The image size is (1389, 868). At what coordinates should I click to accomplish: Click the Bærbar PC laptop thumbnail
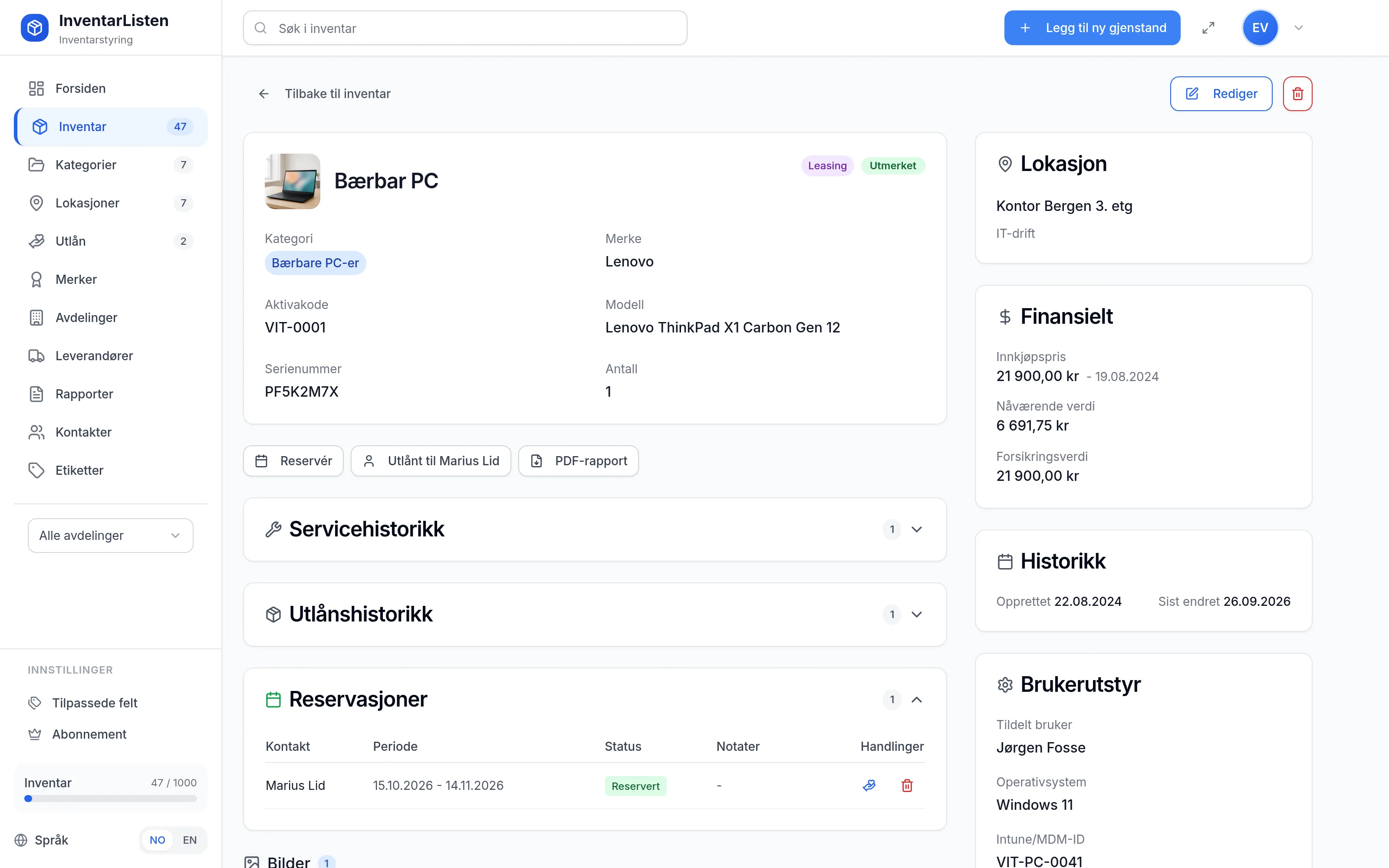(x=292, y=181)
